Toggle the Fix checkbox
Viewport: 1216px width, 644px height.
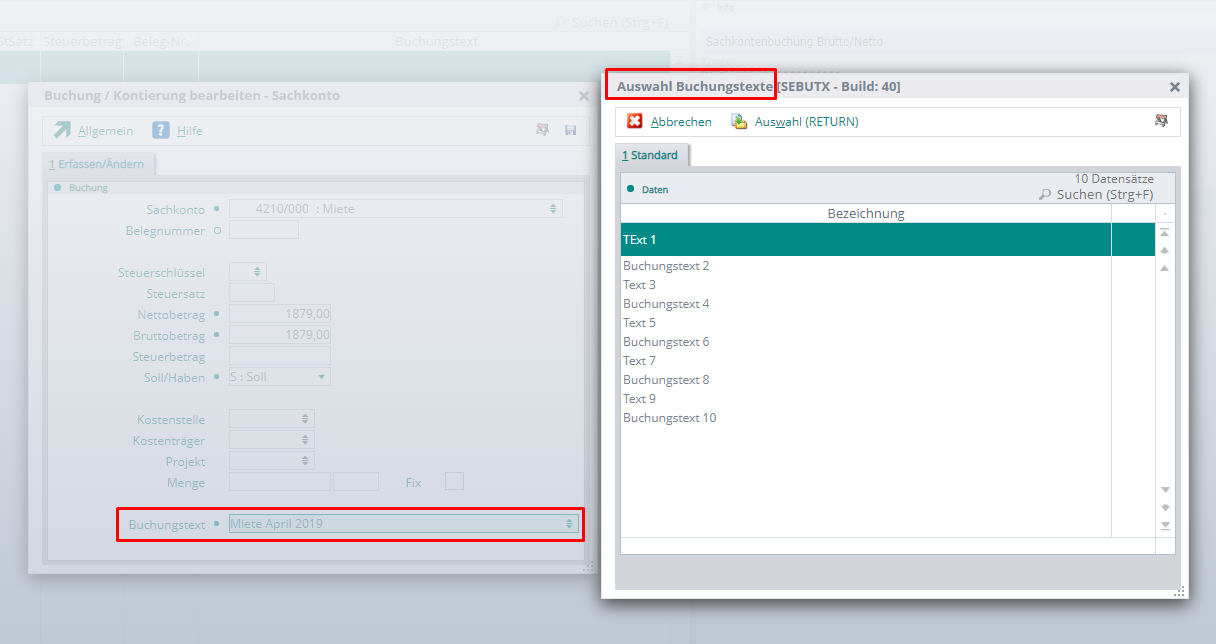click(x=454, y=482)
